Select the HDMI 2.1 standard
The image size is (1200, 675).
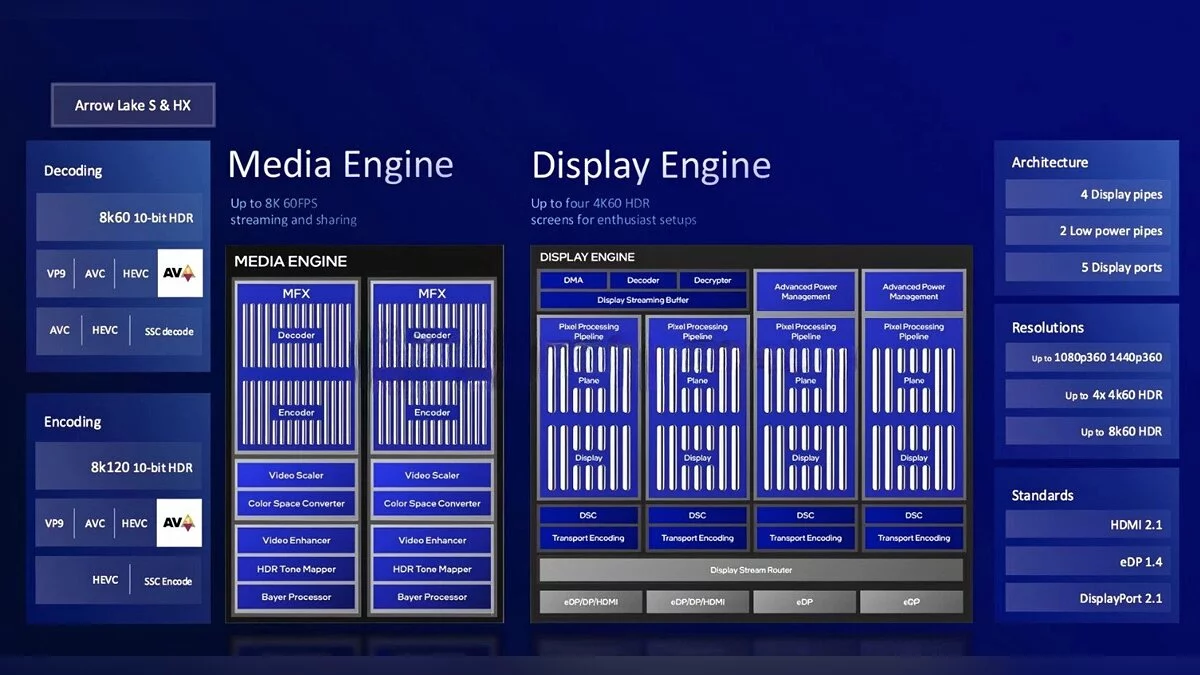pos(1087,525)
